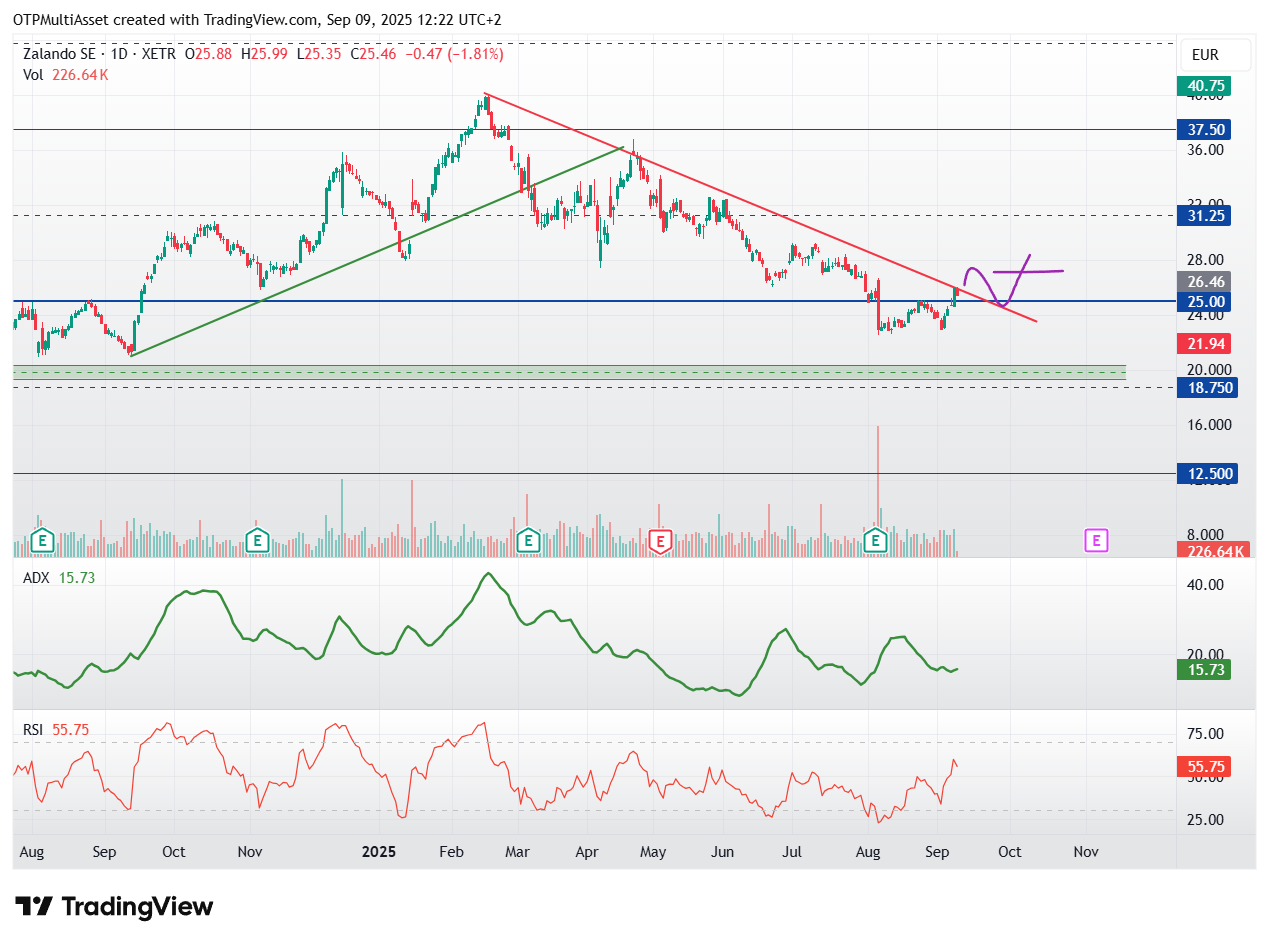Select the green ascending trendline
The width and height of the screenshot is (1269, 944).
377,251
